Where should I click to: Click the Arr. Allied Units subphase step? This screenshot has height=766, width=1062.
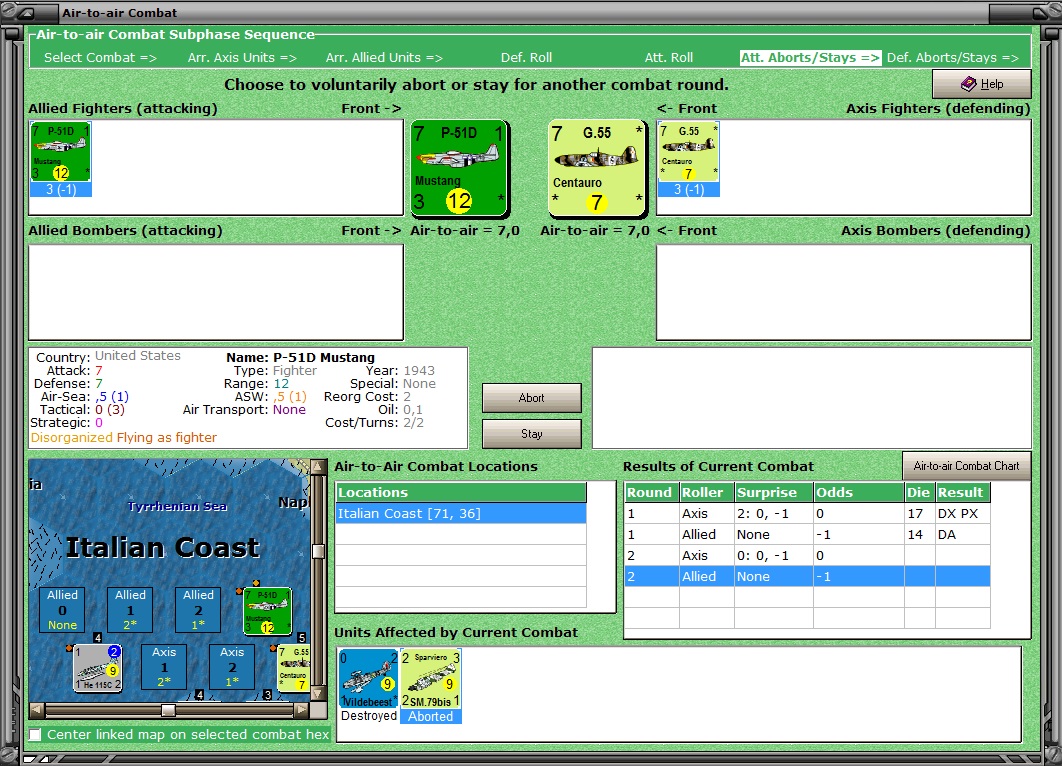coord(384,58)
